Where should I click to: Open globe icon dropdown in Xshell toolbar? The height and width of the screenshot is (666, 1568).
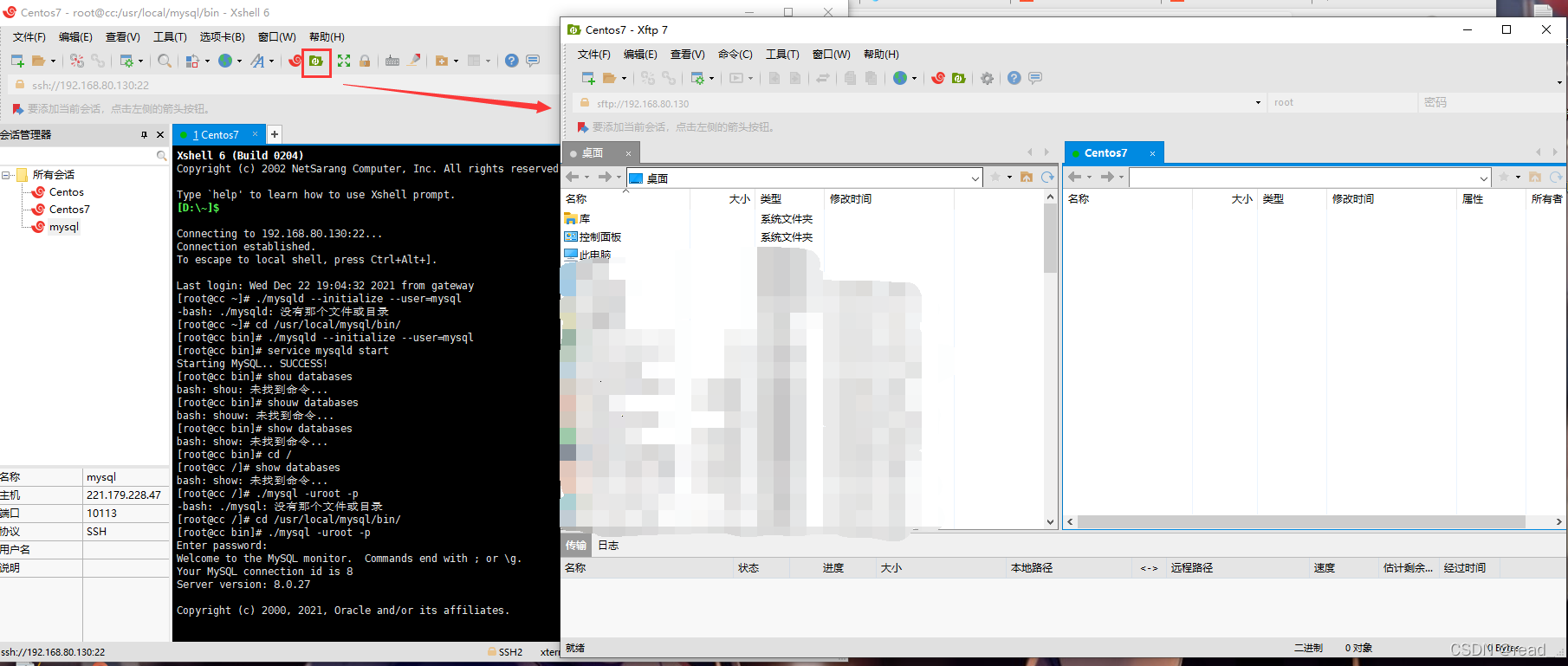click(239, 61)
